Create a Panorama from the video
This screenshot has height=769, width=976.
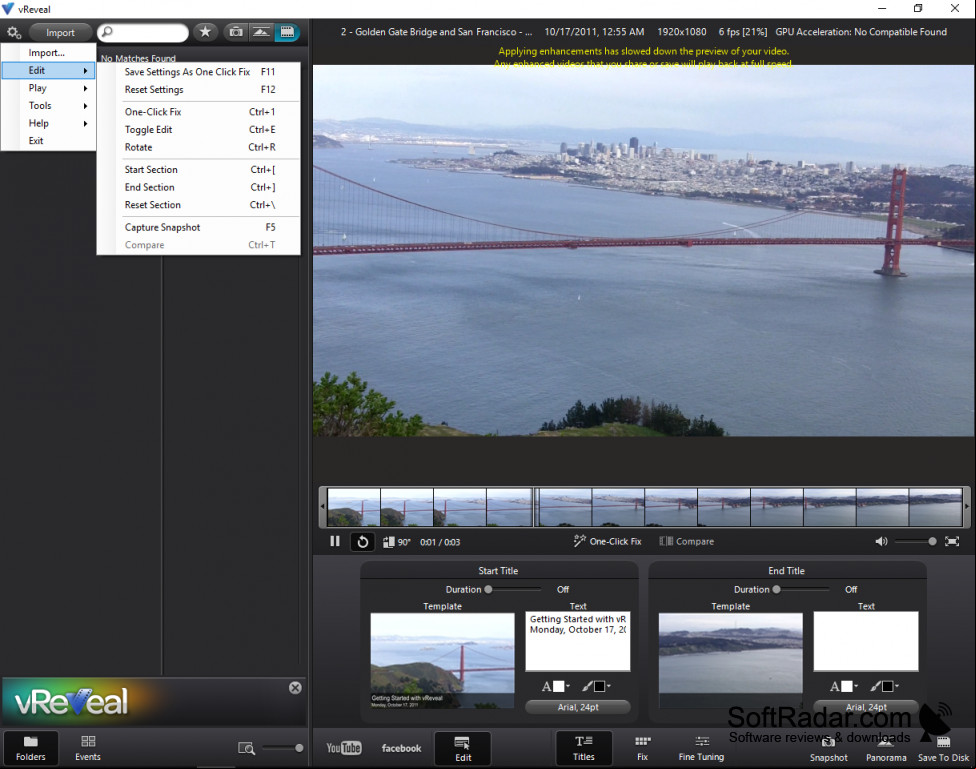pos(886,749)
